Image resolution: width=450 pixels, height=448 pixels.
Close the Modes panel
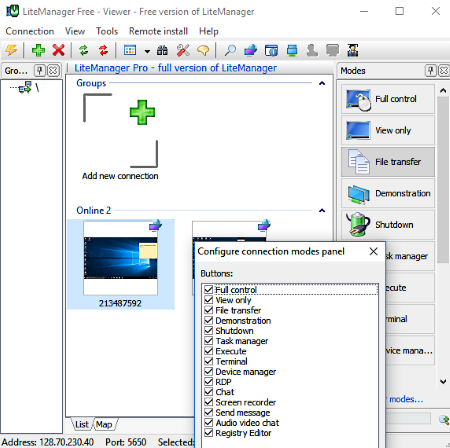tap(444, 71)
